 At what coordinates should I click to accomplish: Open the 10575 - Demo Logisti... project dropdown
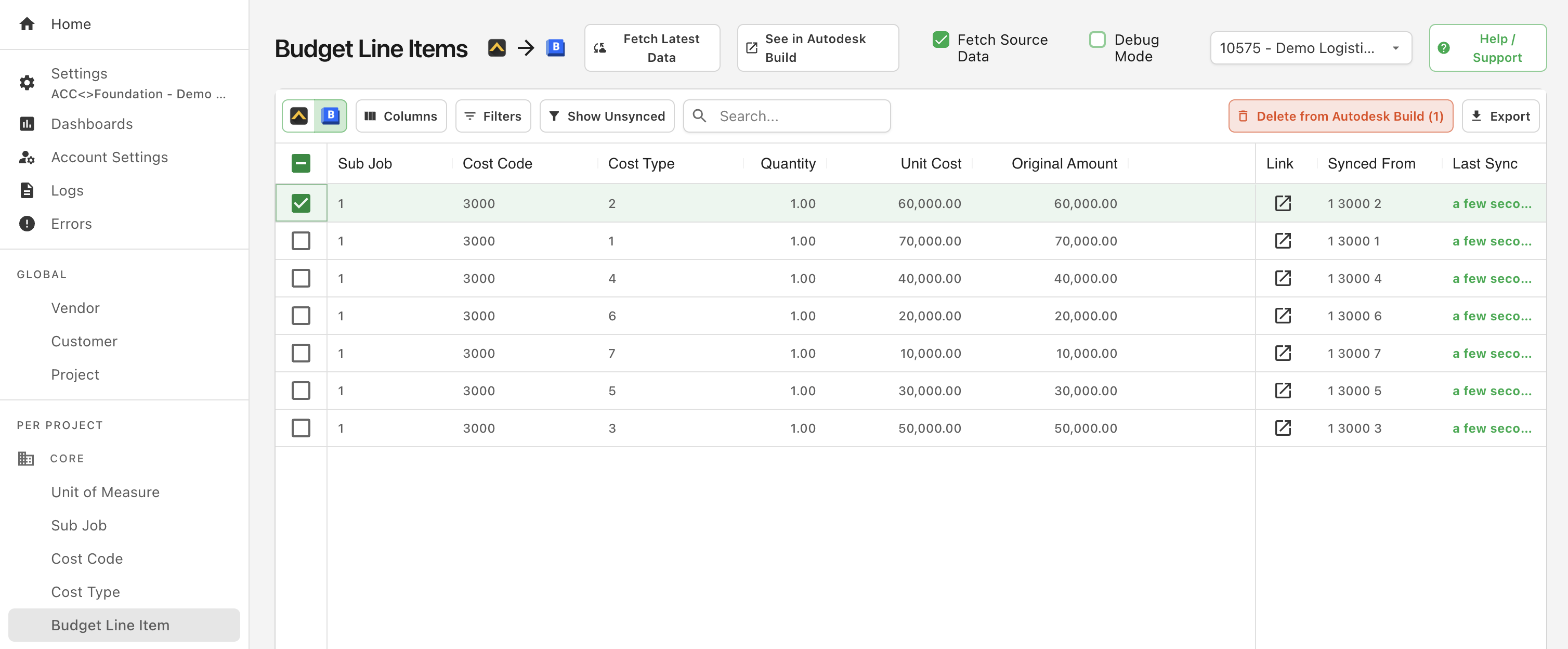coord(1311,47)
